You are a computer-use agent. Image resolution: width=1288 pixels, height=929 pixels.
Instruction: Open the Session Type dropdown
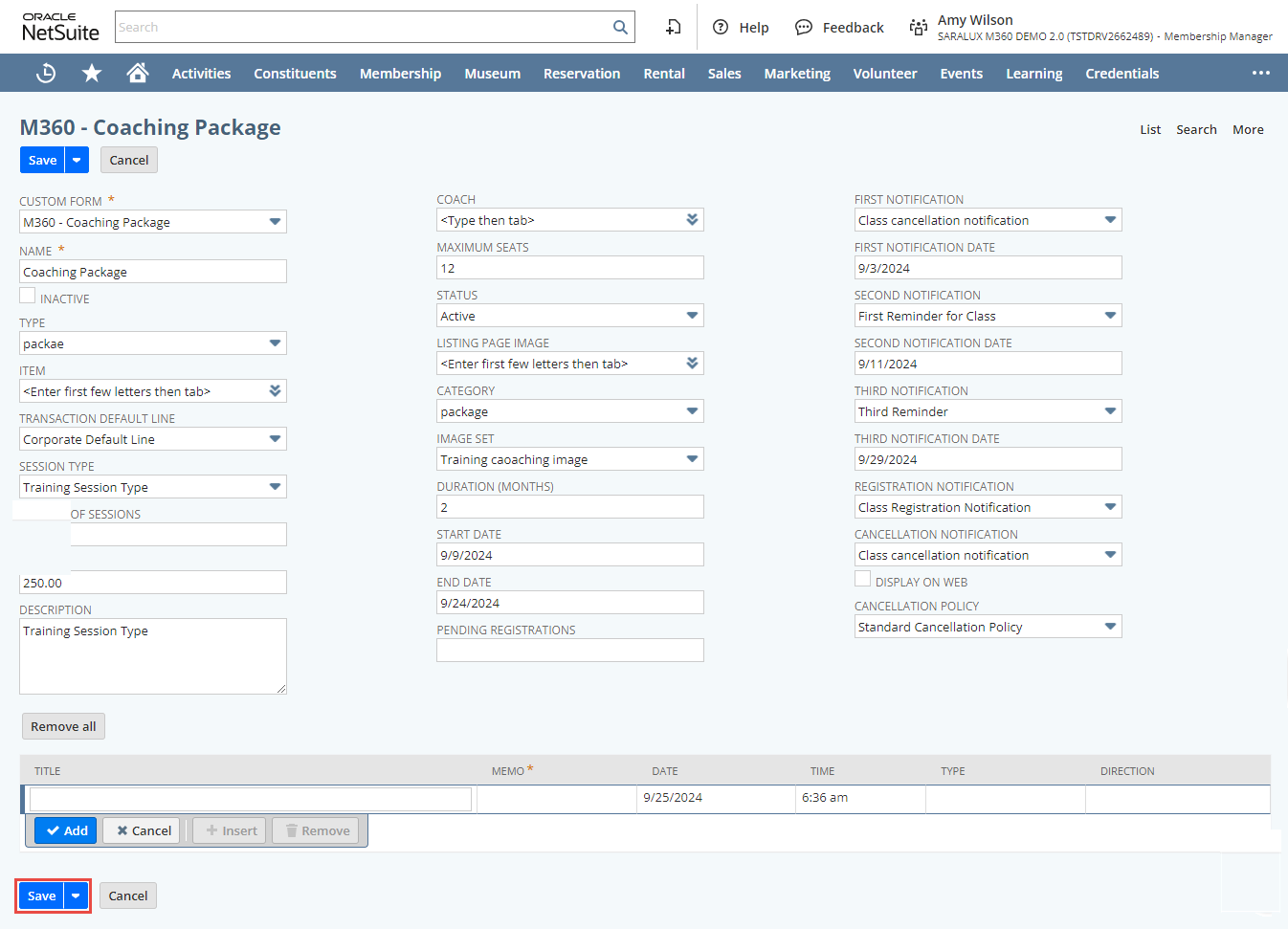(x=275, y=487)
